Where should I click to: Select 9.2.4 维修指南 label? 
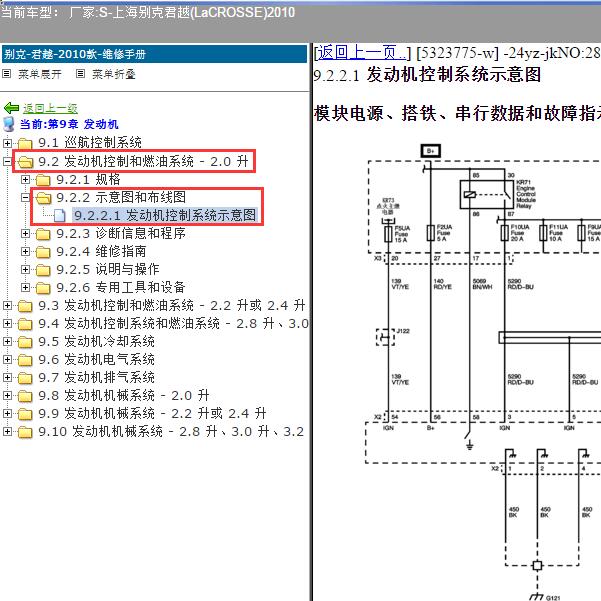(101, 251)
